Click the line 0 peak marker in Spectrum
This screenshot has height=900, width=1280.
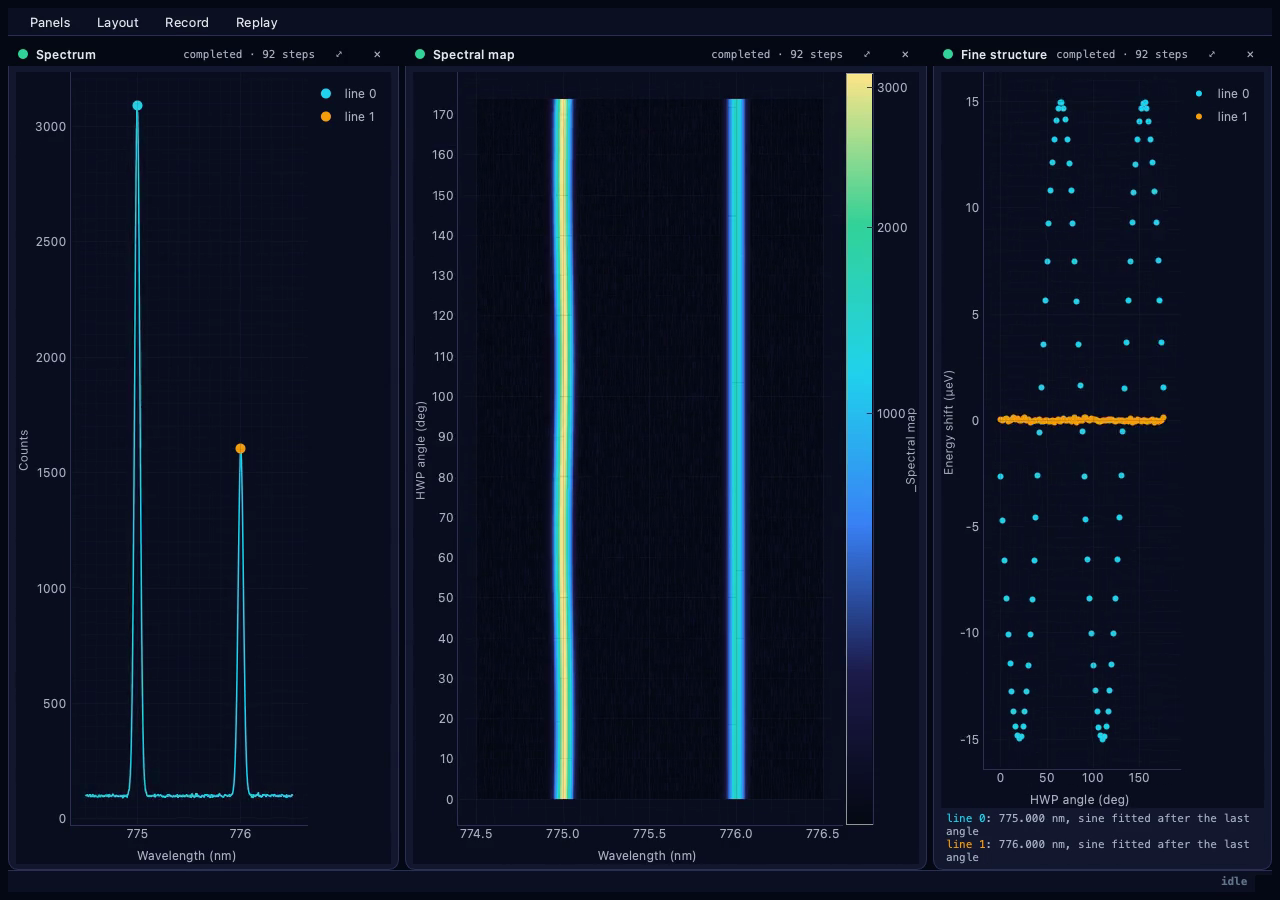point(137,105)
